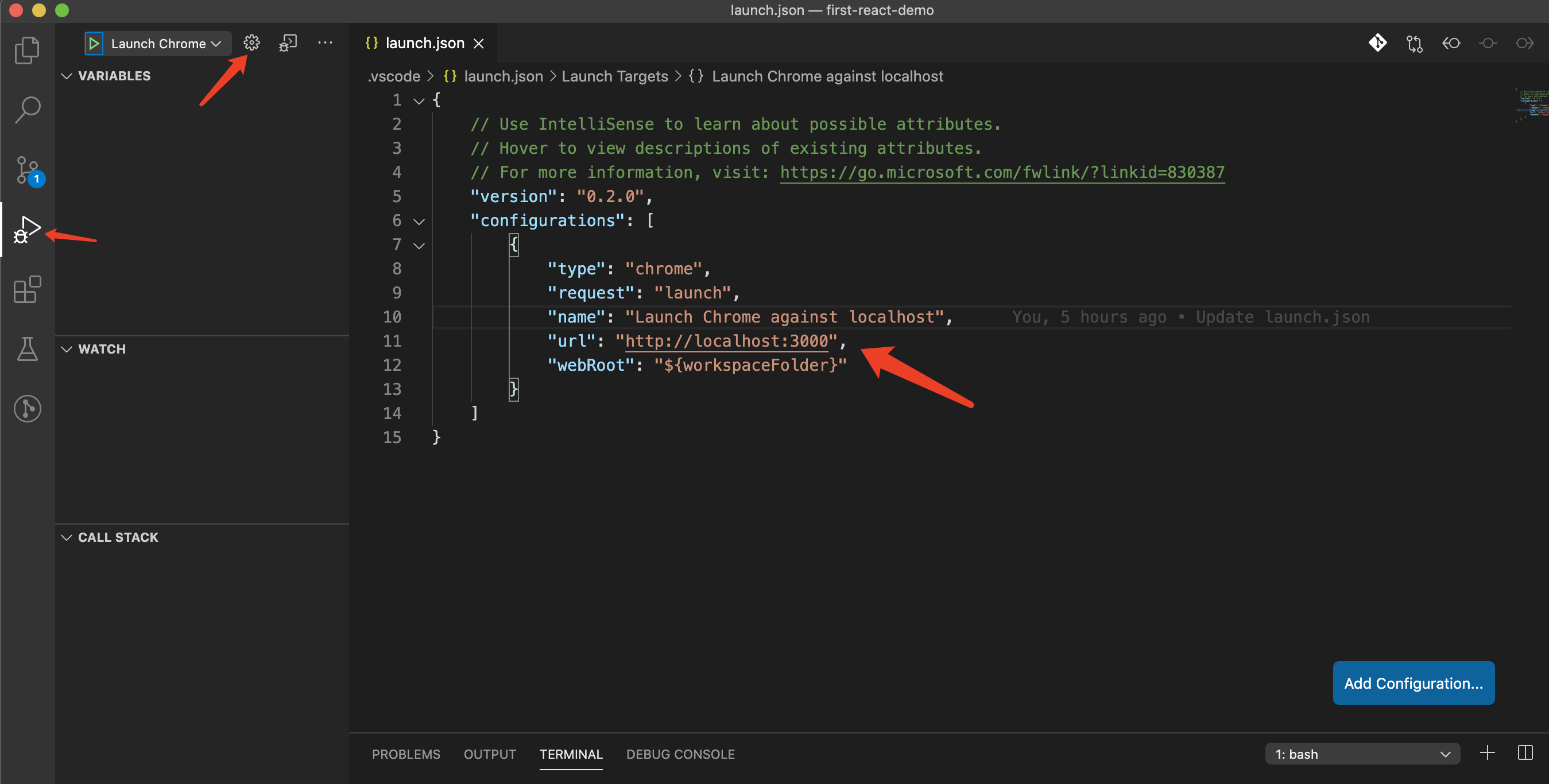Open launch.json via the gear icon
The width and height of the screenshot is (1549, 784).
pos(251,42)
